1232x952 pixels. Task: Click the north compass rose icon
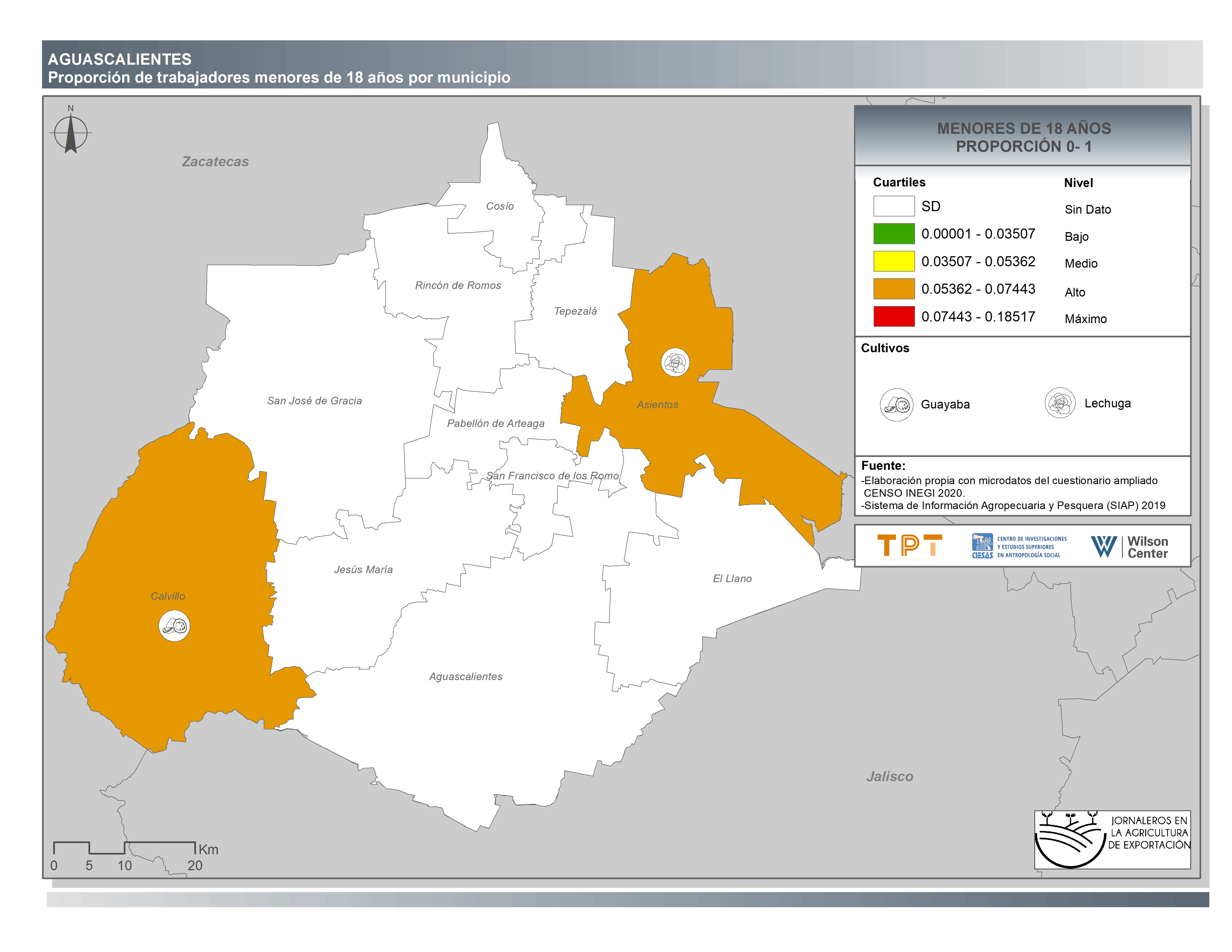[x=71, y=133]
